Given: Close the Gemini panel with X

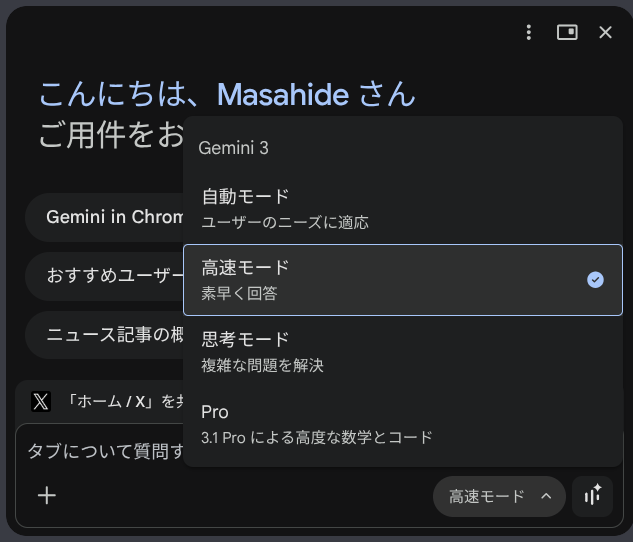Looking at the screenshot, I should point(605,33).
